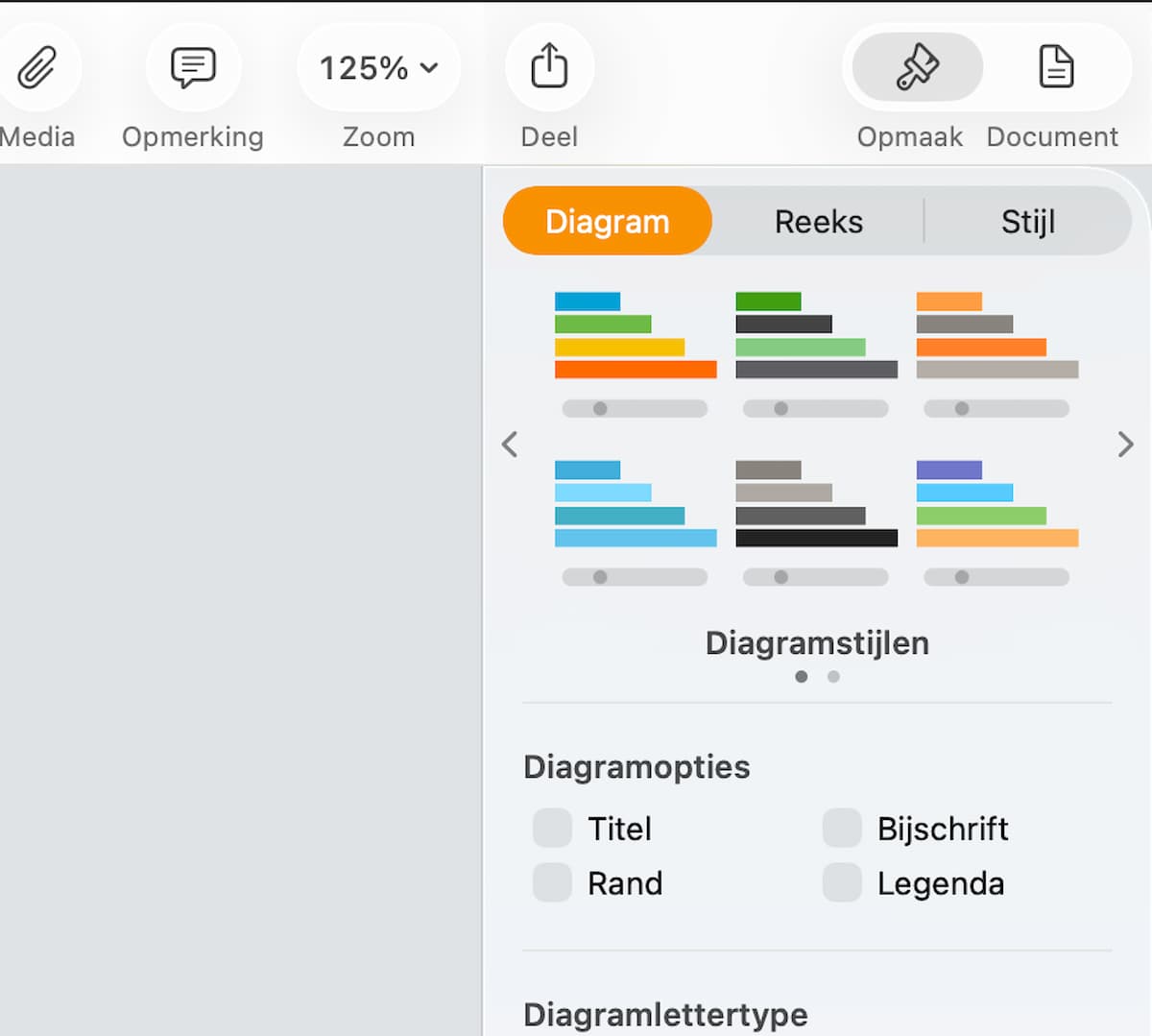Viewport: 1152px width, 1036px height.
Task: Show next diagram styles with right arrow
Action: click(x=1125, y=445)
